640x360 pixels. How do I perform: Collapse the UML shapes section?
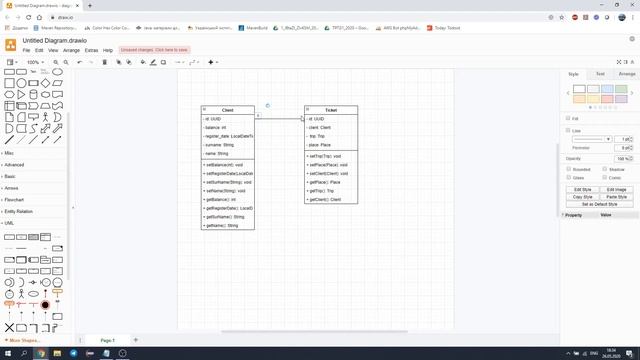tap(9, 223)
